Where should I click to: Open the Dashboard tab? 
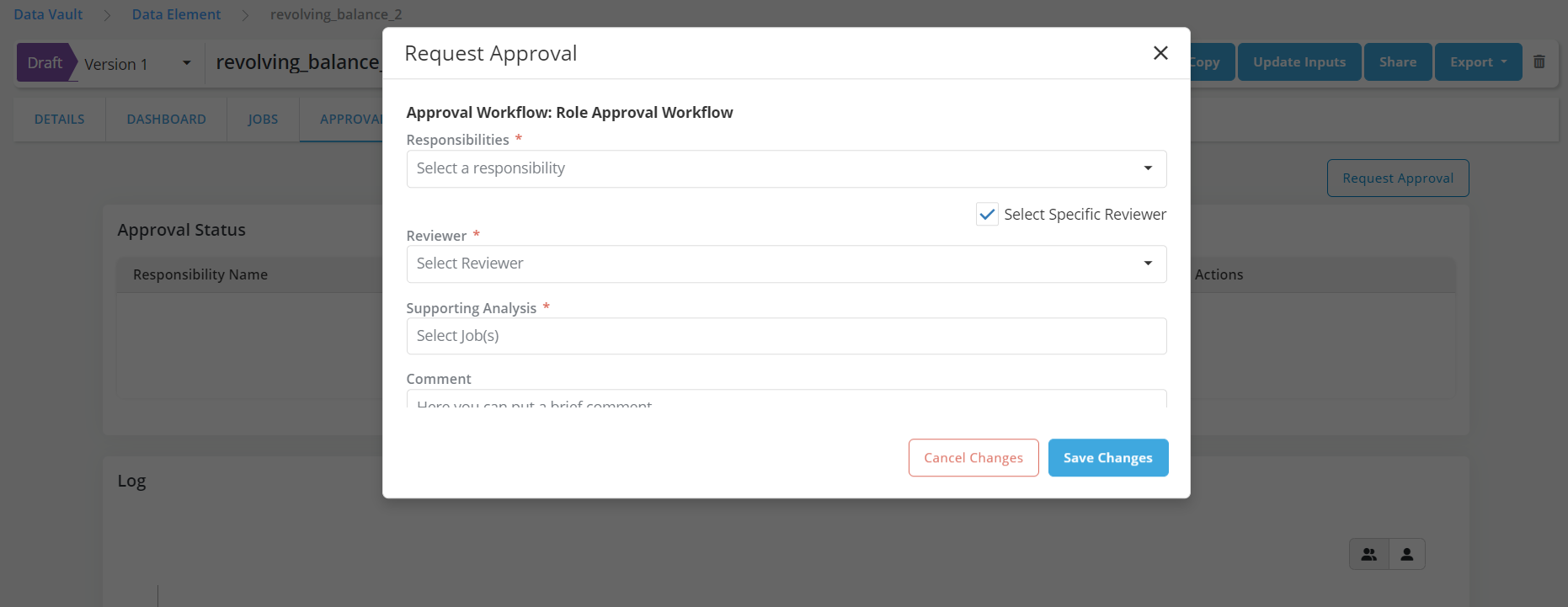point(166,120)
